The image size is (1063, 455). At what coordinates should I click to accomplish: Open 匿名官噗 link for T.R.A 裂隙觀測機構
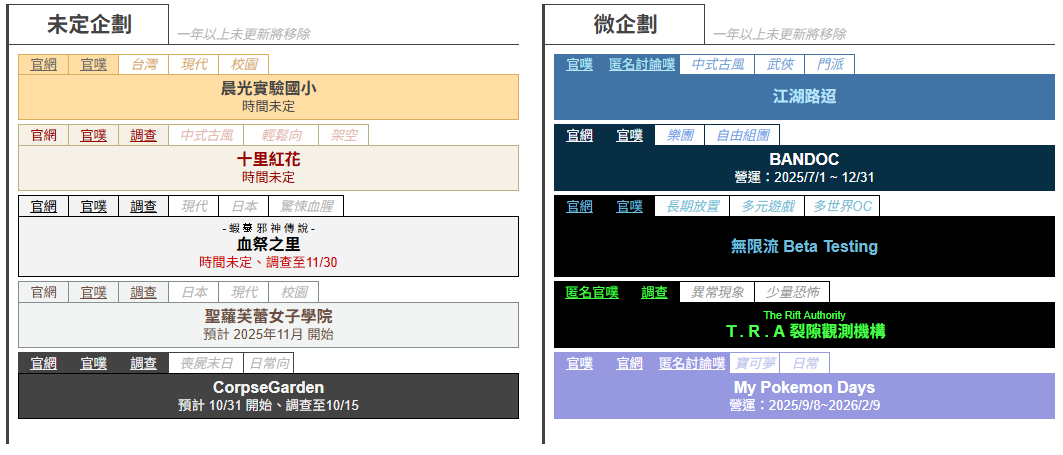pos(592,292)
